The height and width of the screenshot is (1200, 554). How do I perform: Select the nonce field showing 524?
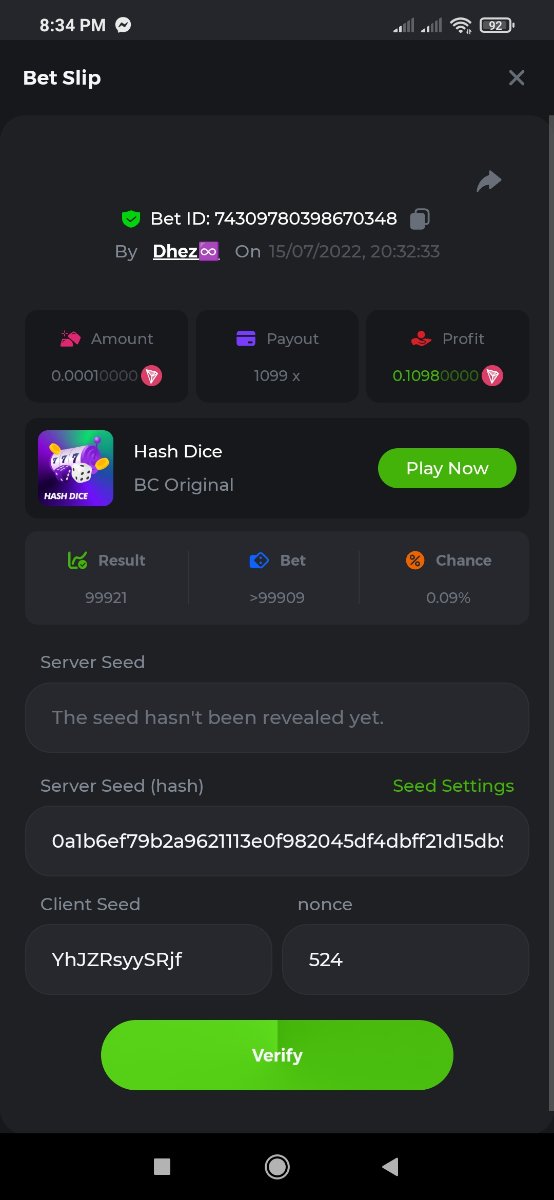[405, 959]
